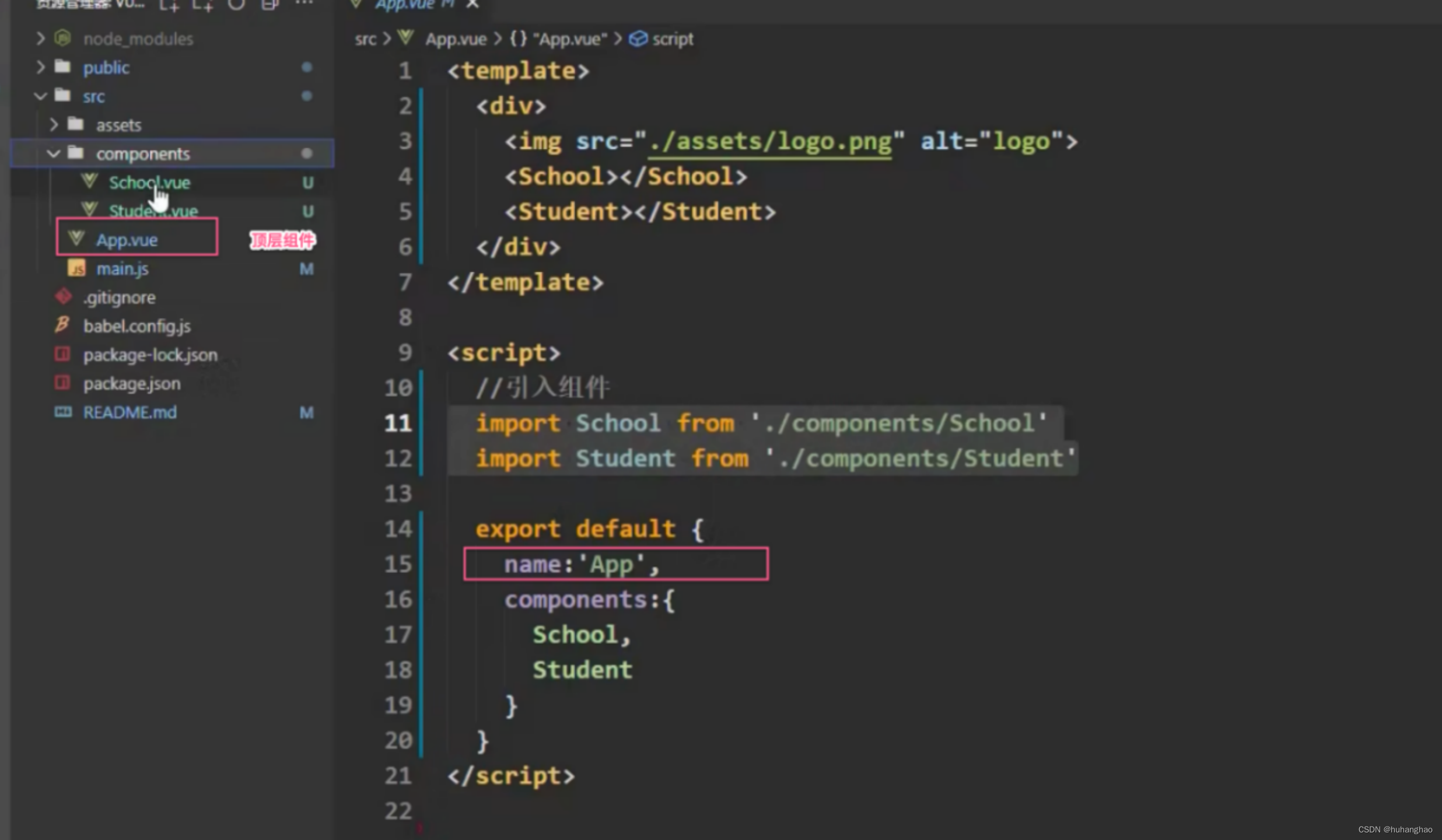1442x840 pixels.
Task: Open the explorer more actions ellipsis menu
Action: (303, 3)
